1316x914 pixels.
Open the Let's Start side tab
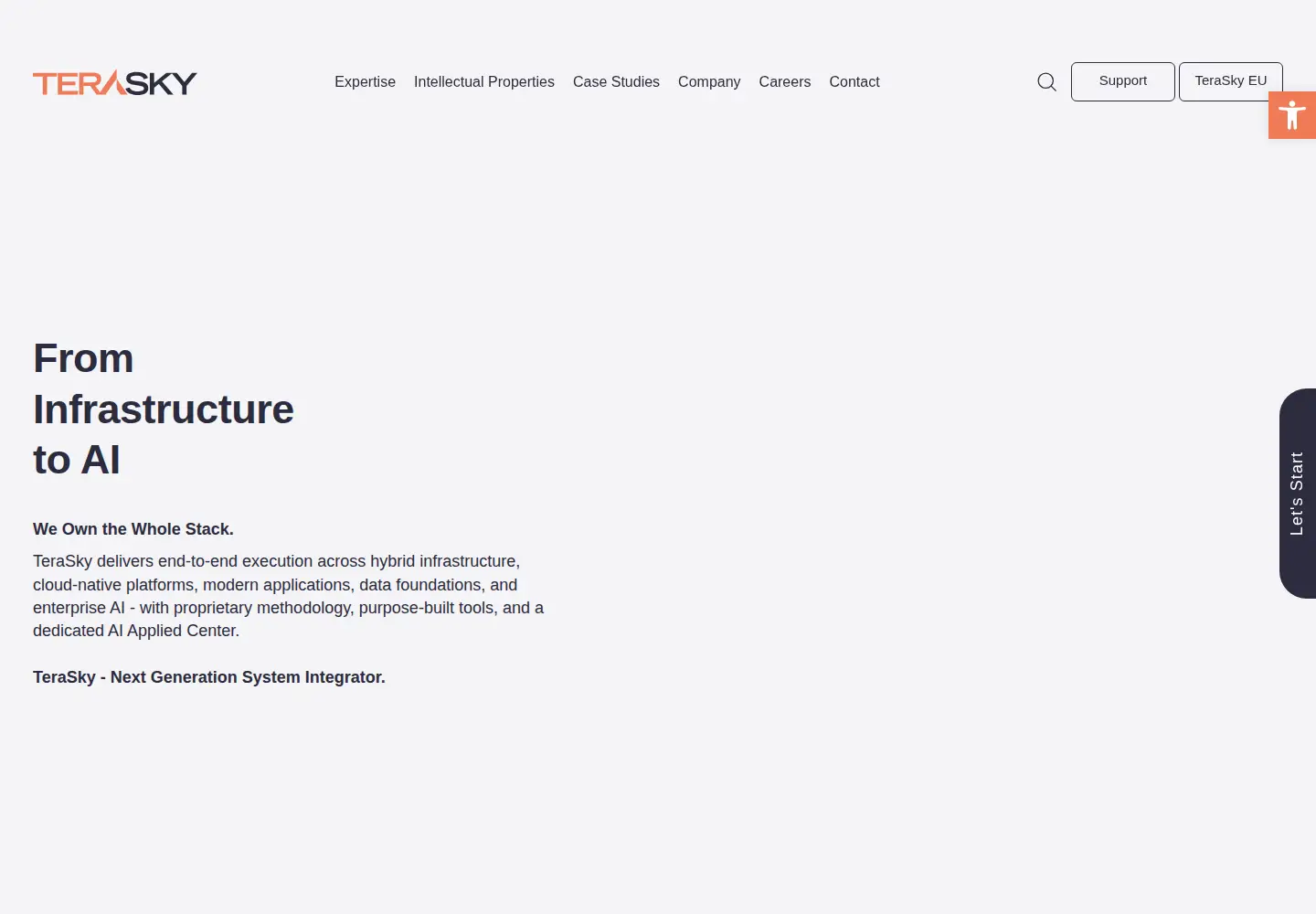click(x=1298, y=494)
